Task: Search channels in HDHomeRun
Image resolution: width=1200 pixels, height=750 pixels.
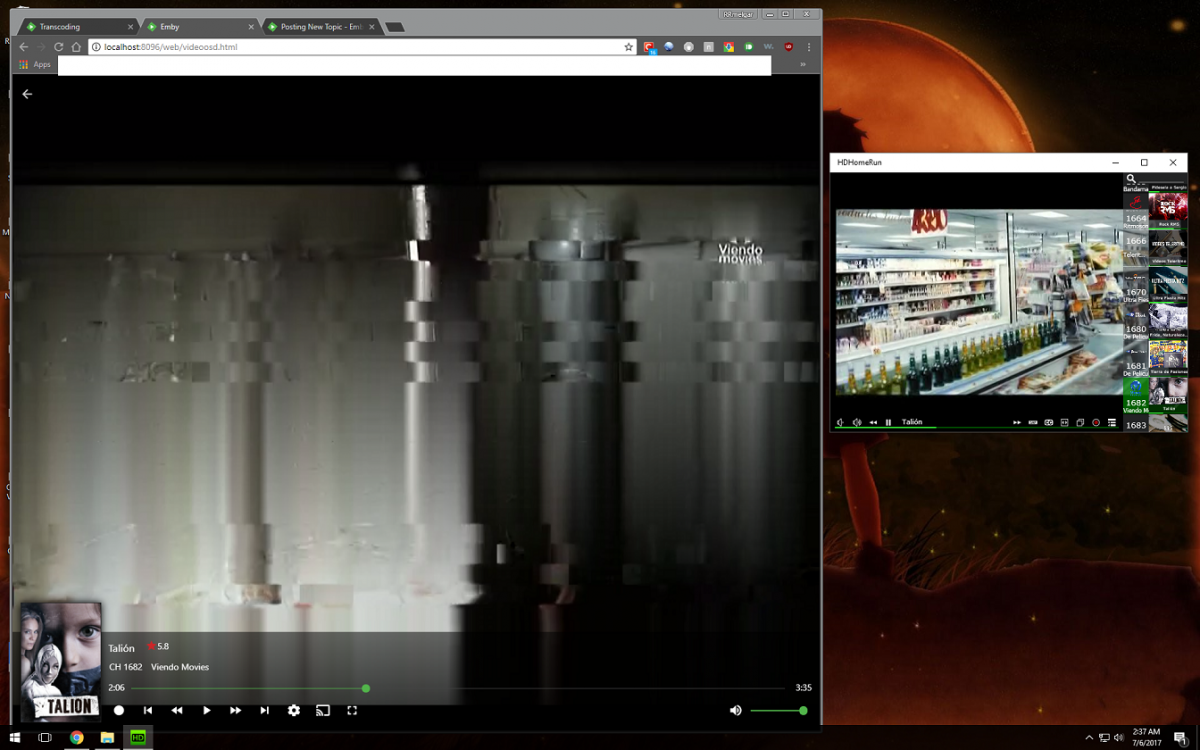Action: pyautogui.click(x=1131, y=179)
